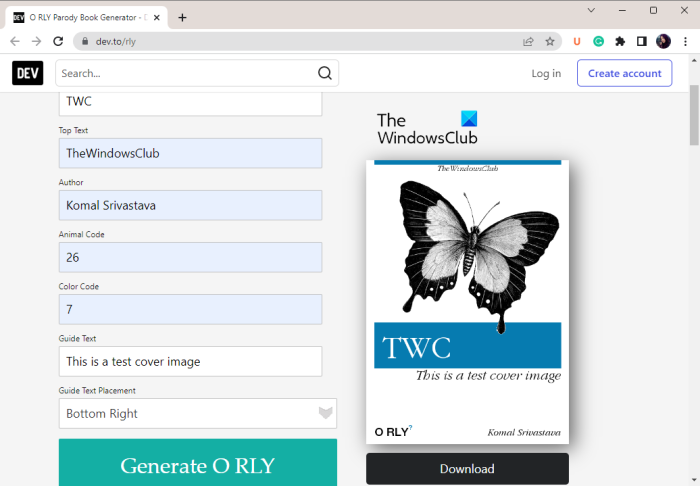Click the generated butterfly book cover

(x=467, y=302)
